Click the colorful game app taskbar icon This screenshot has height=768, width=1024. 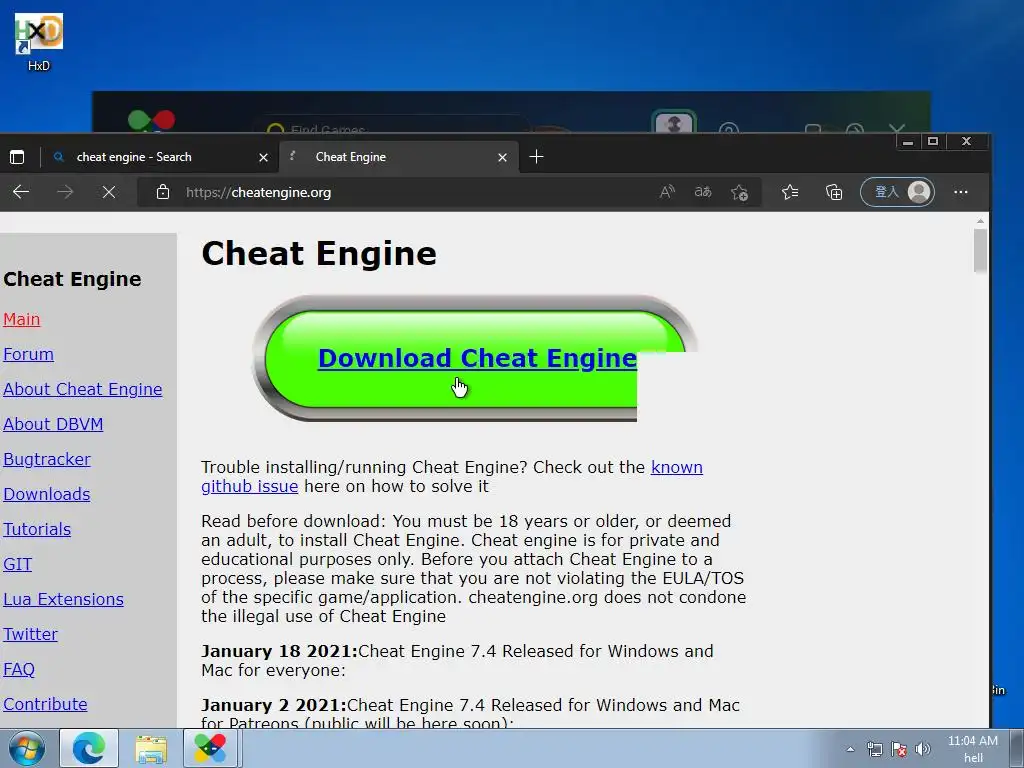coord(210,748)
